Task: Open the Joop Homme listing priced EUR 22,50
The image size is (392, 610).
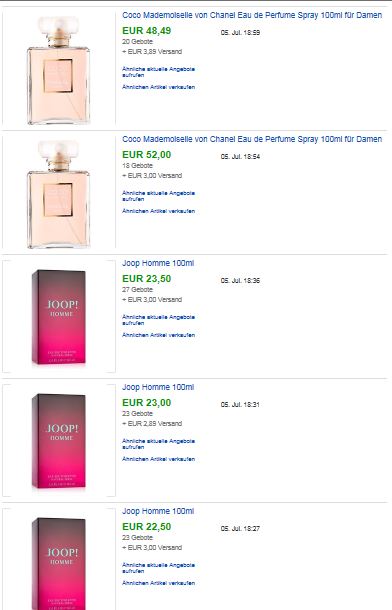Action: click(158, 511)
